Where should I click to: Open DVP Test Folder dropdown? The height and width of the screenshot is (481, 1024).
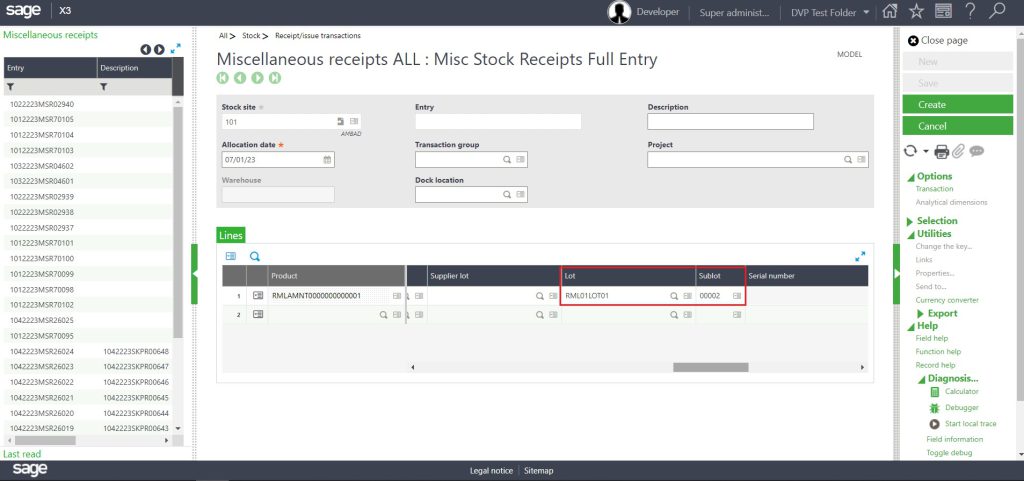829,12
